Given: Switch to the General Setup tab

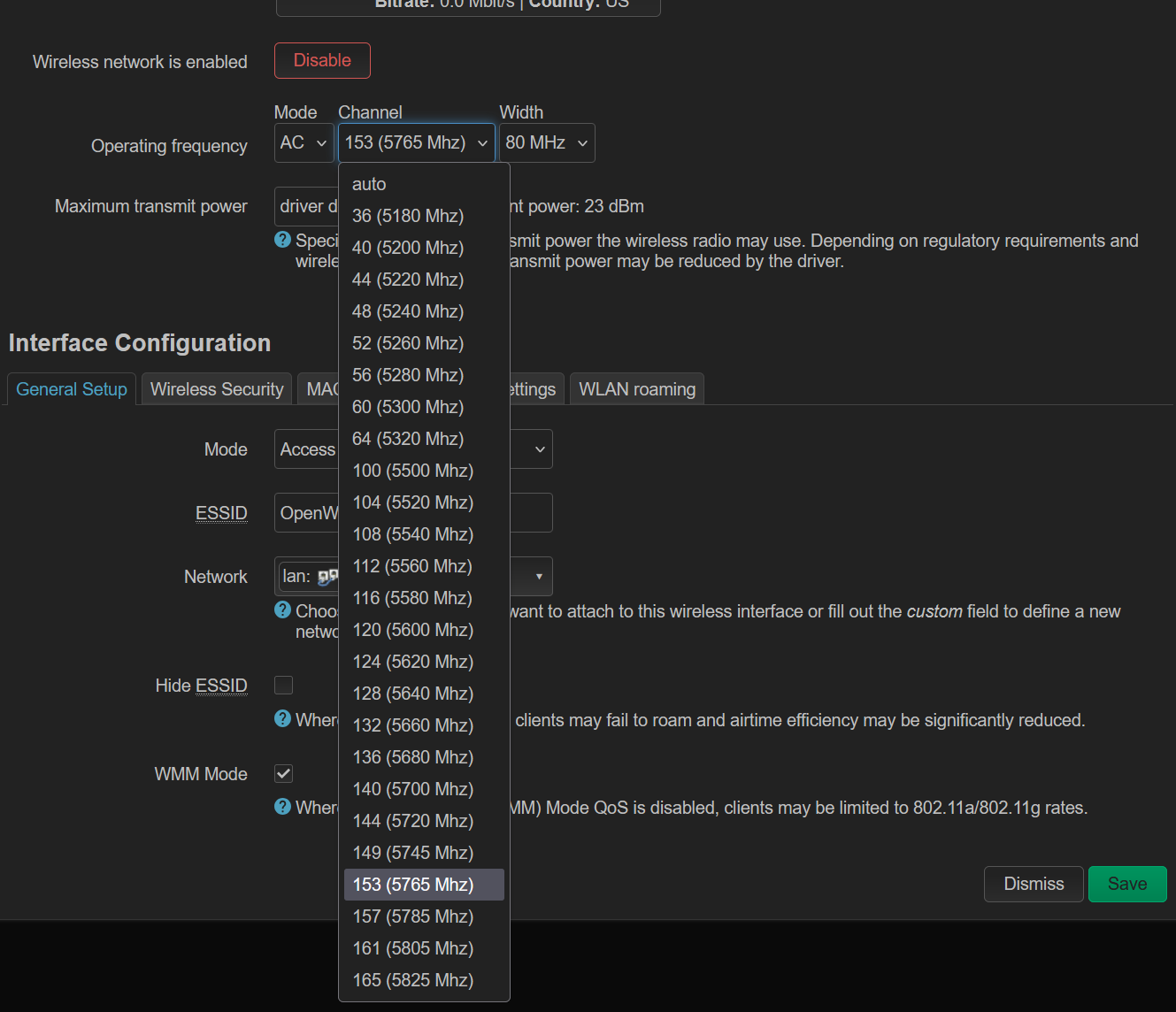Looking at the screenshot, I should coord(72,389).
